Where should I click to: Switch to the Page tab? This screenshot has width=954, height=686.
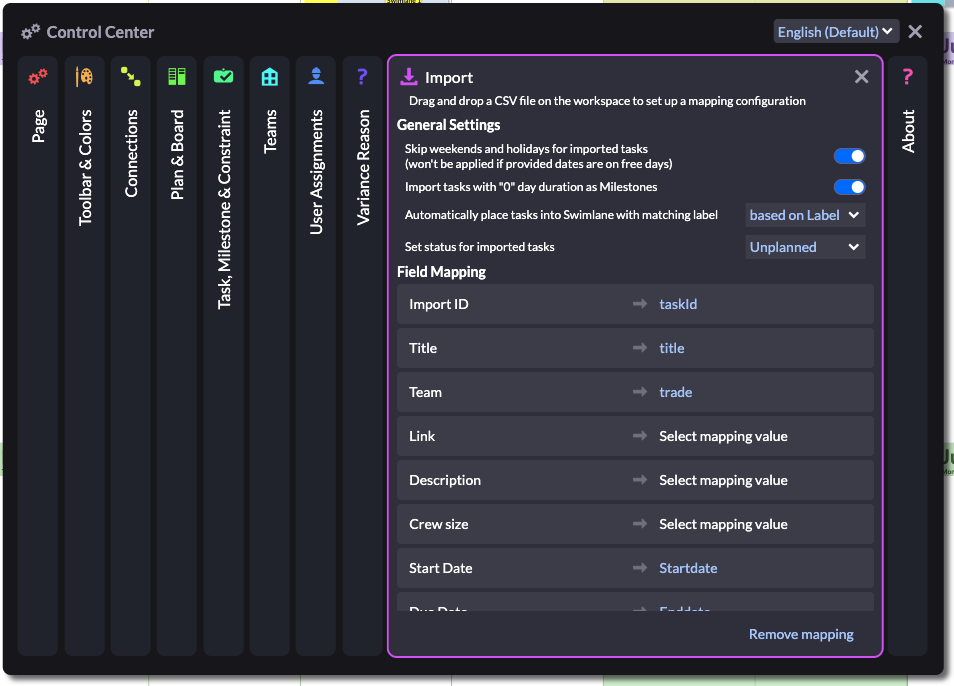pyautogui.click(x=38, y=355)
